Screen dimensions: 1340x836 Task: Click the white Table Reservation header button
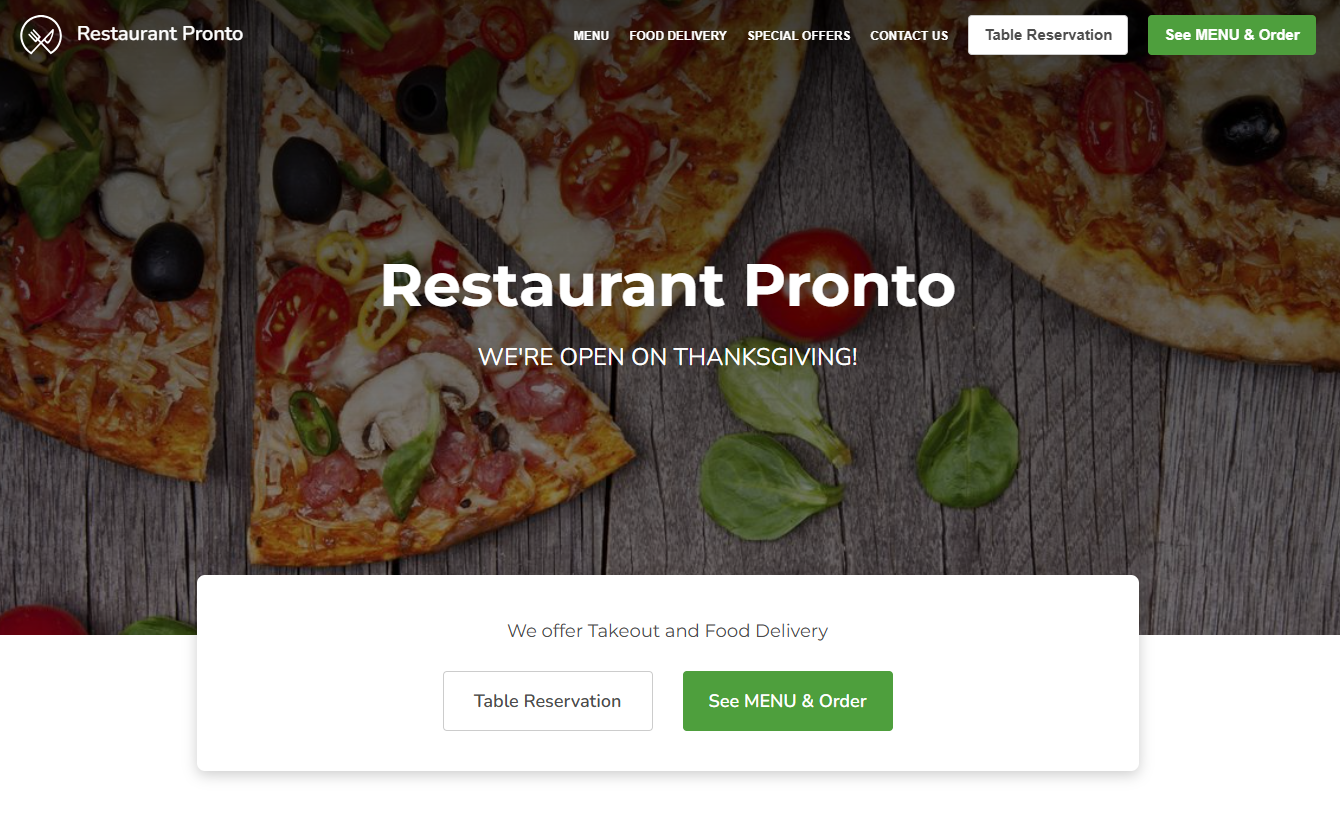click(x=1048, y=35)
